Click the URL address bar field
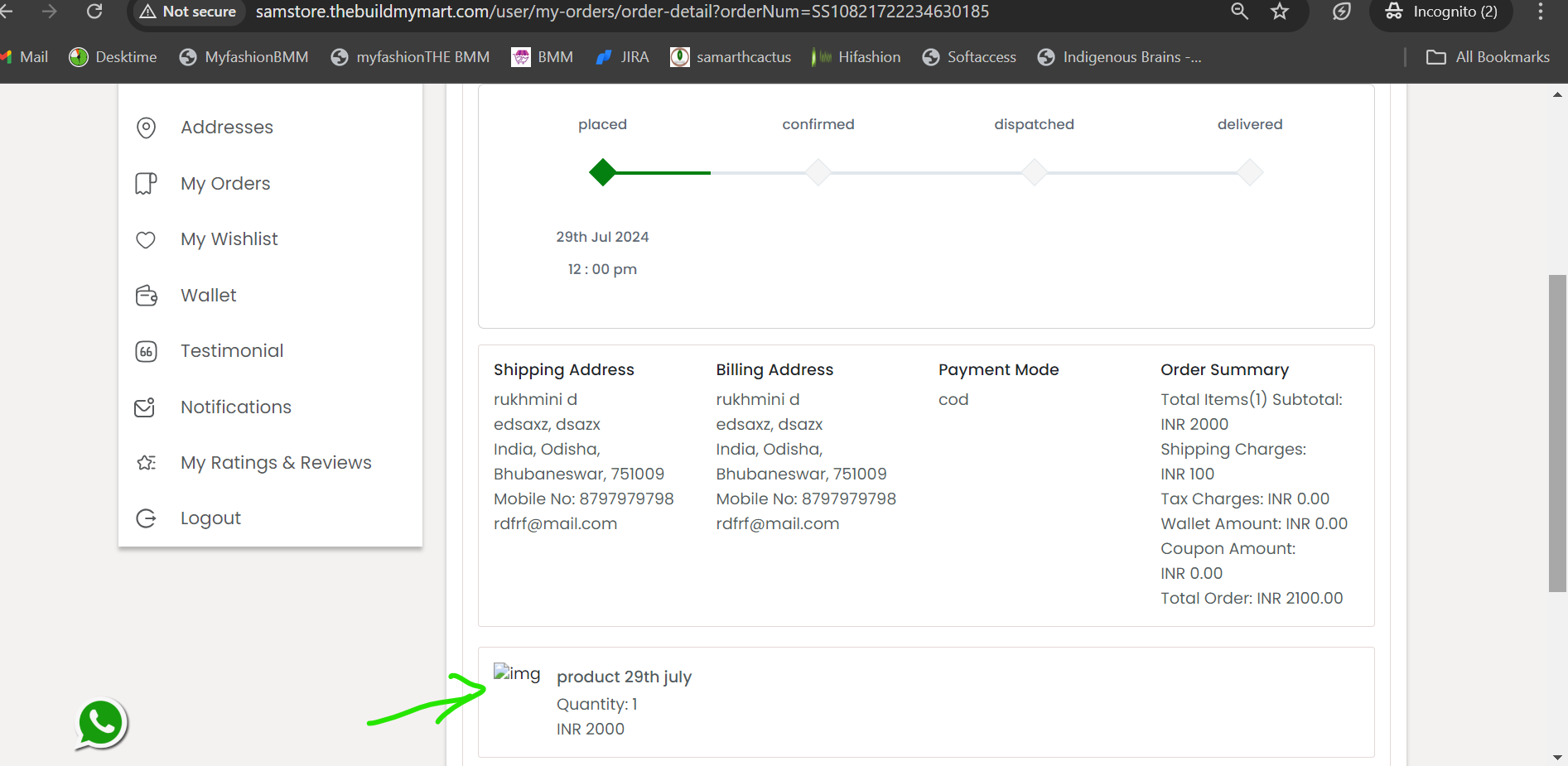 coord(622,12)
